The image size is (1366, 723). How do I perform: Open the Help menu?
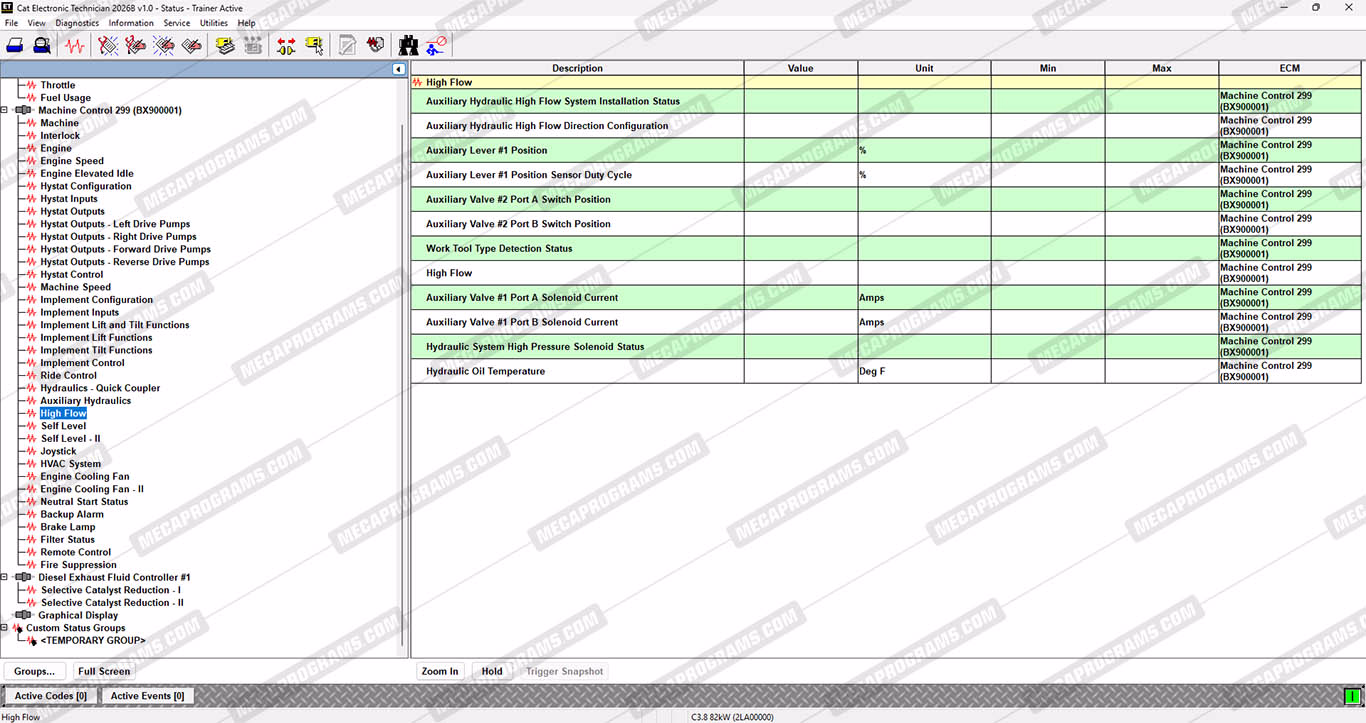[246, 23]
